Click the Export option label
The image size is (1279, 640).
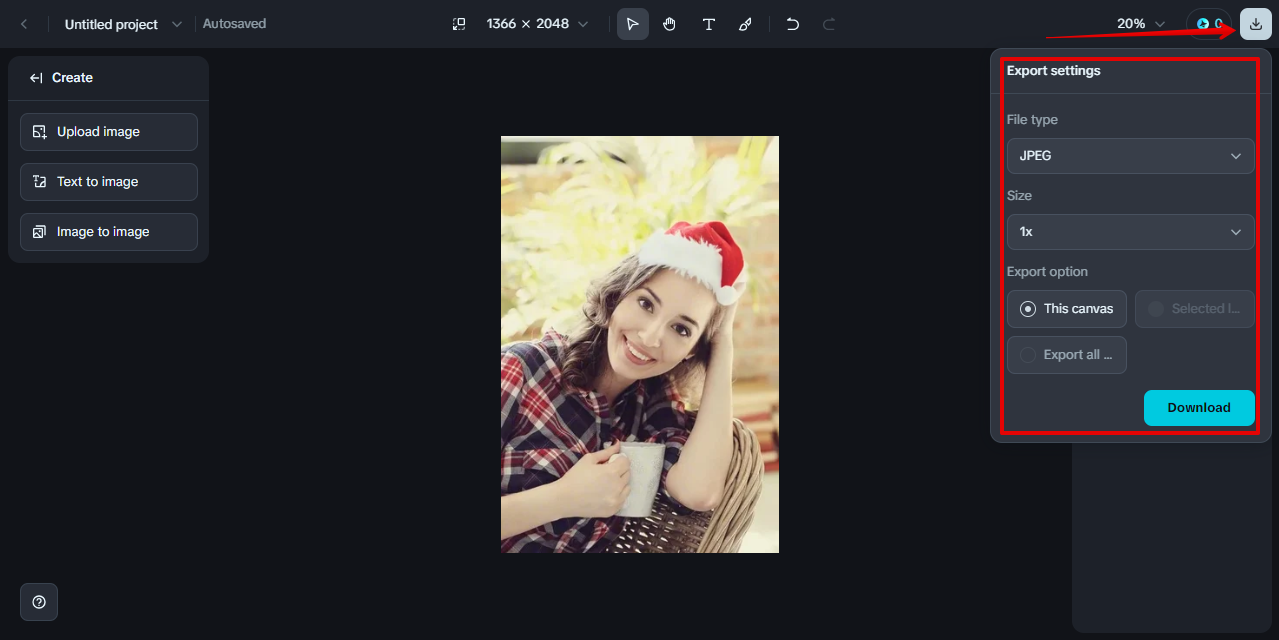(1047, 272)
